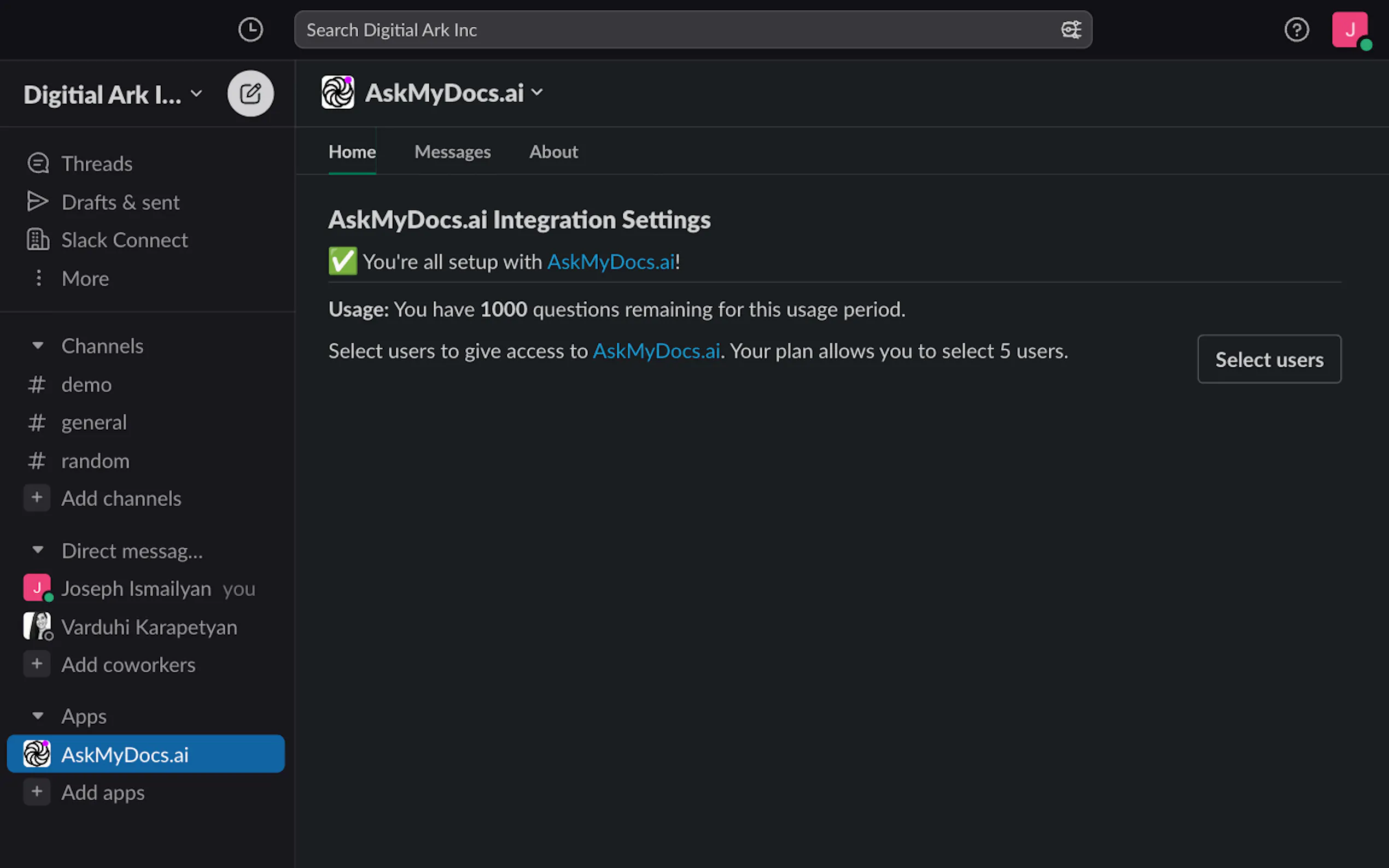Click the More menu item
This screenshot has width=1389, height=868.
85,278
